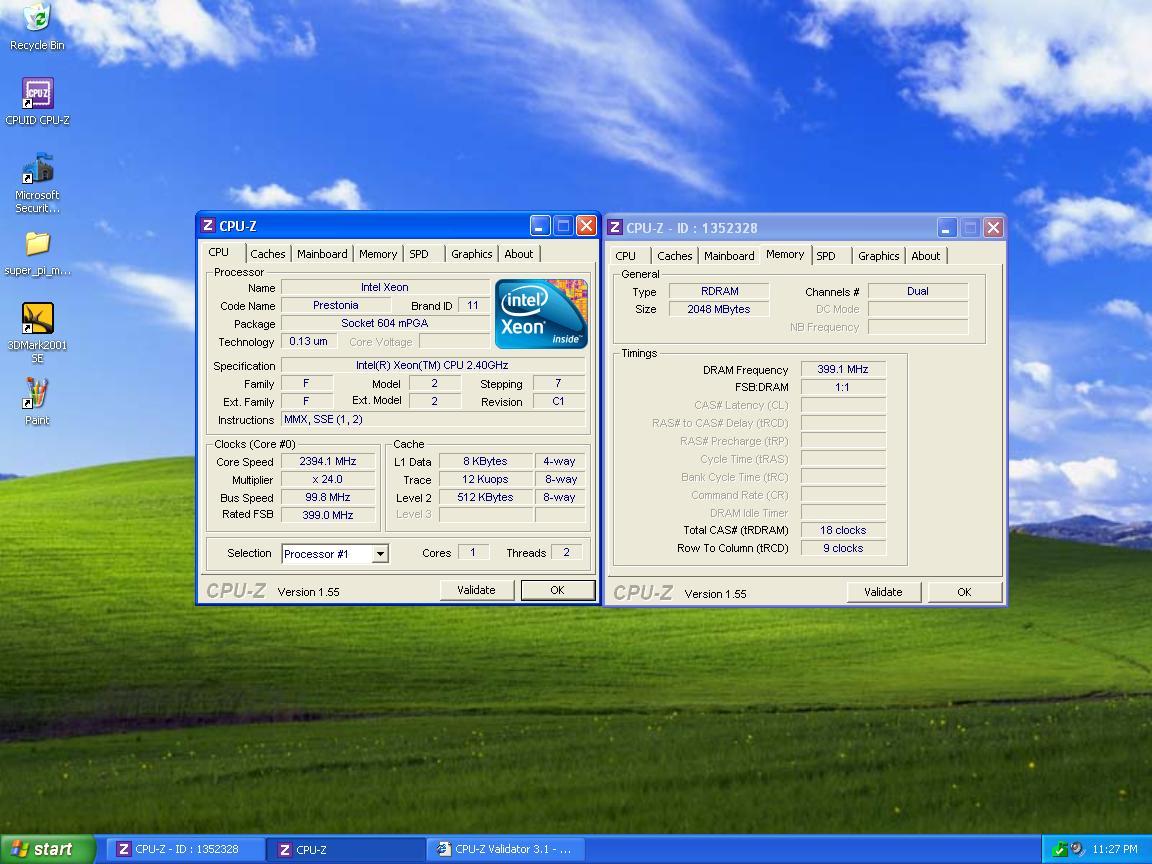Click Trace cache value 12 Kuops
1152x864 pixels.
486,479
